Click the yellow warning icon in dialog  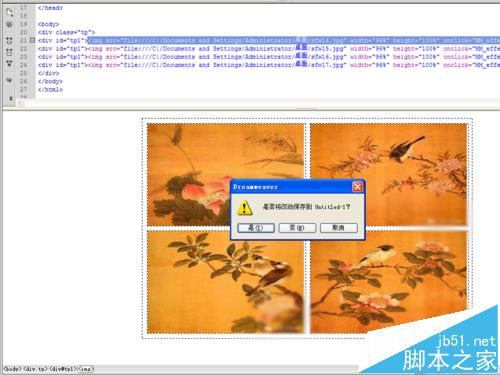coord(245,207)
